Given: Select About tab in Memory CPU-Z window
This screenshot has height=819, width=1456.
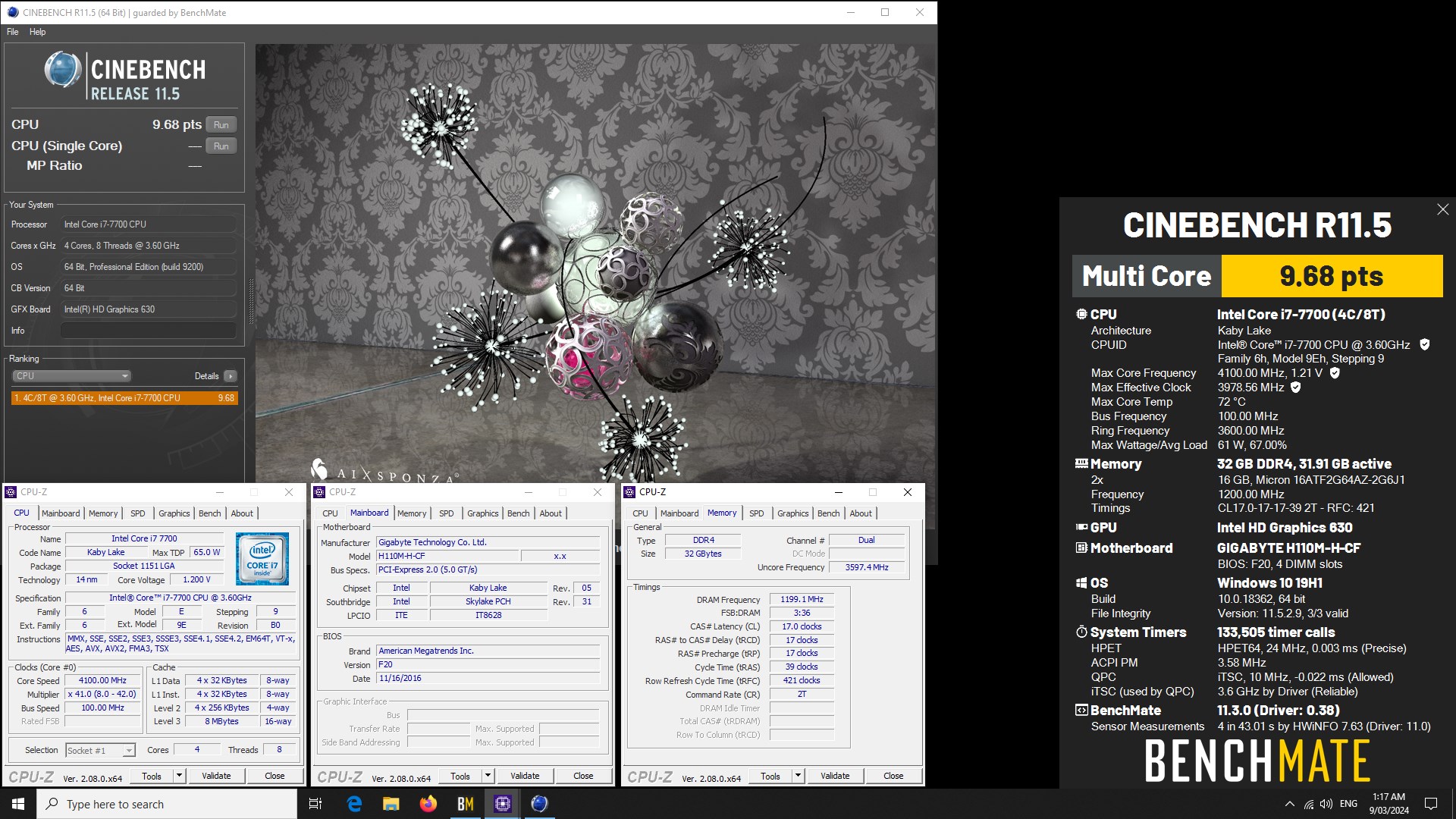Looking at the screenshot, I should pos(861,513).
